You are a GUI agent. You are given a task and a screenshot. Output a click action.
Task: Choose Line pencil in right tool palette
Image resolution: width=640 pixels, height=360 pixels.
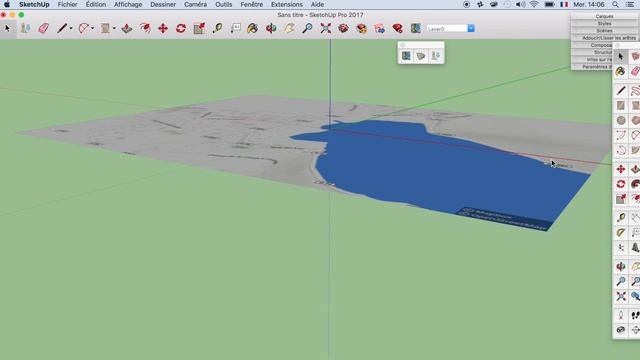621,91
